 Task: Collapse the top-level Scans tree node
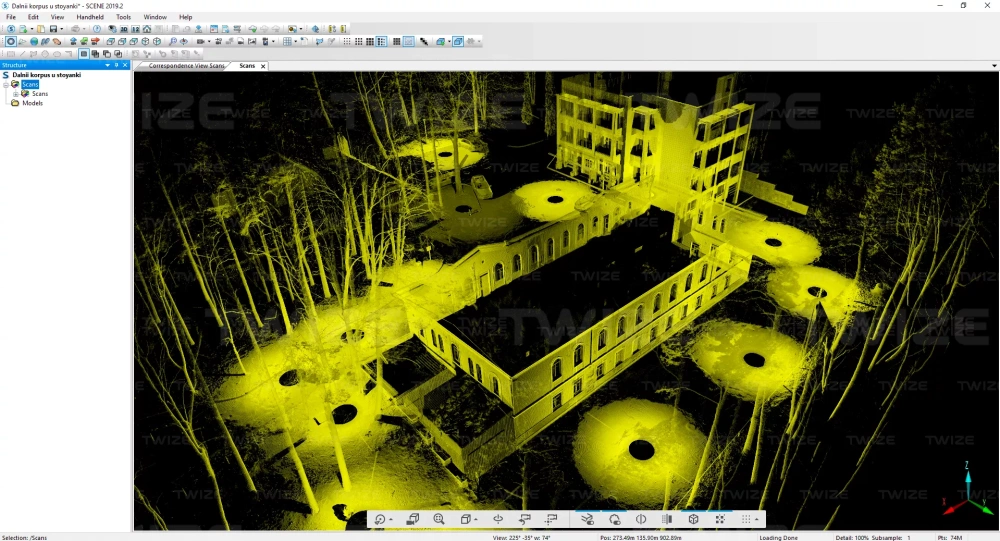[5, 85]
